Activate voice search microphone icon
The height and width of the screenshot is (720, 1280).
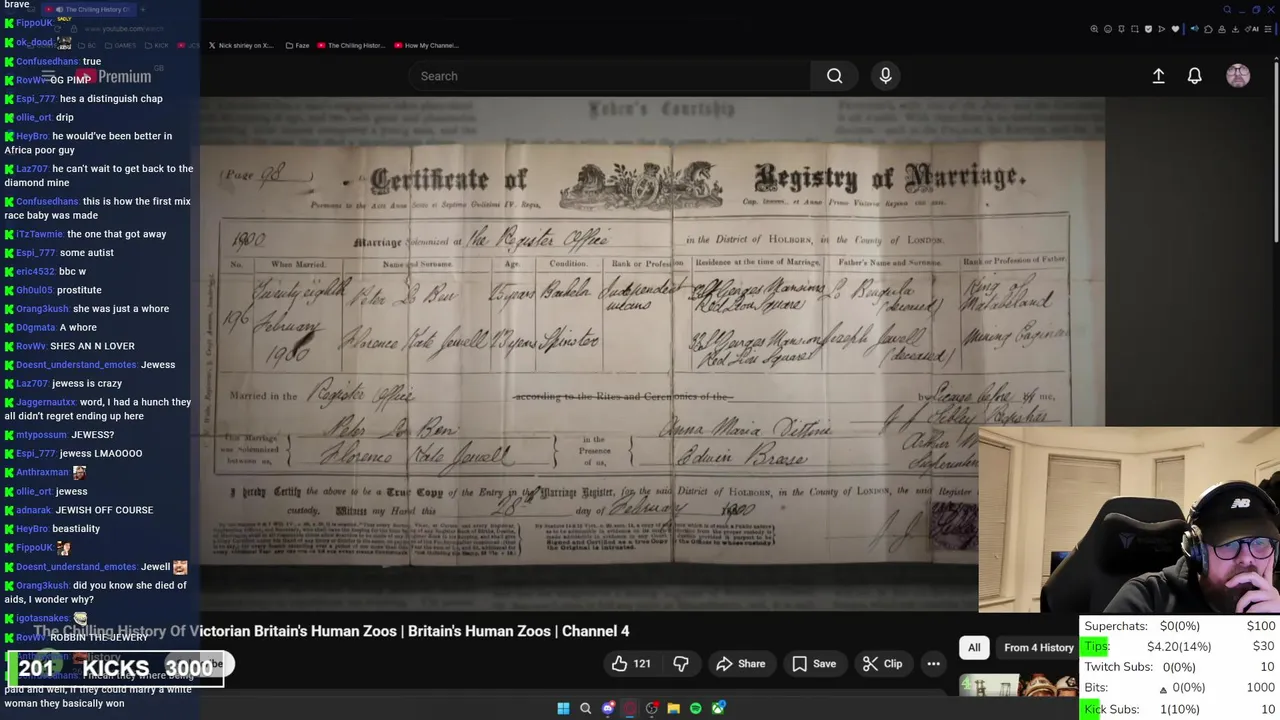pyautogui.click(x=885, y=76)
